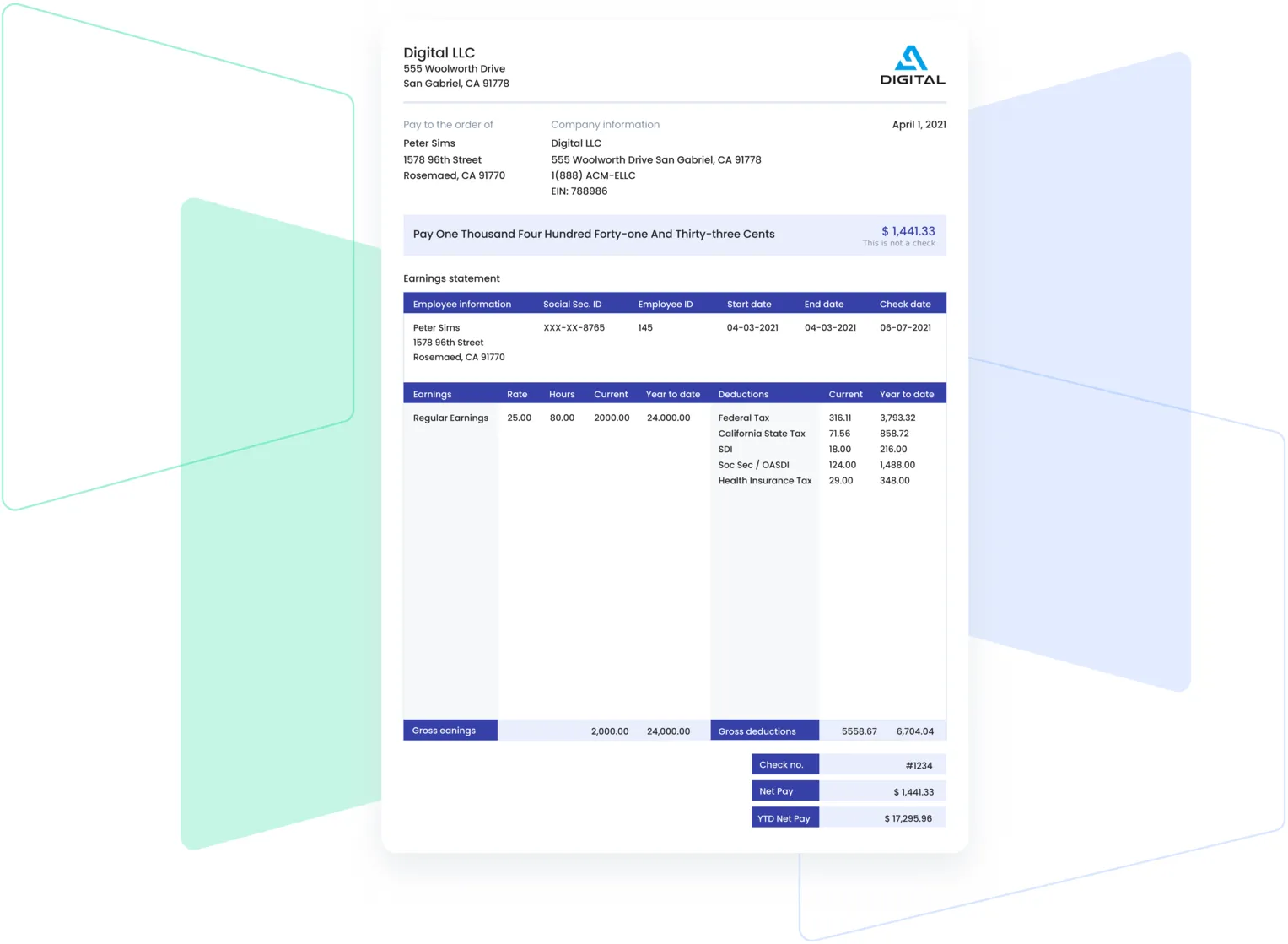
Task: Select the hours value '80.00'
Action: (562, 418)
